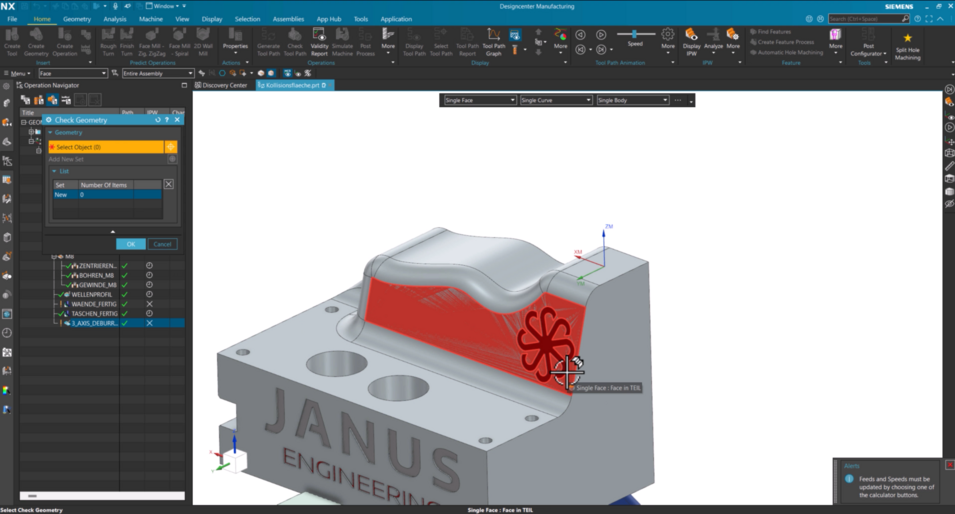Collapse the List section in Check Geometry

coord(54,171)
